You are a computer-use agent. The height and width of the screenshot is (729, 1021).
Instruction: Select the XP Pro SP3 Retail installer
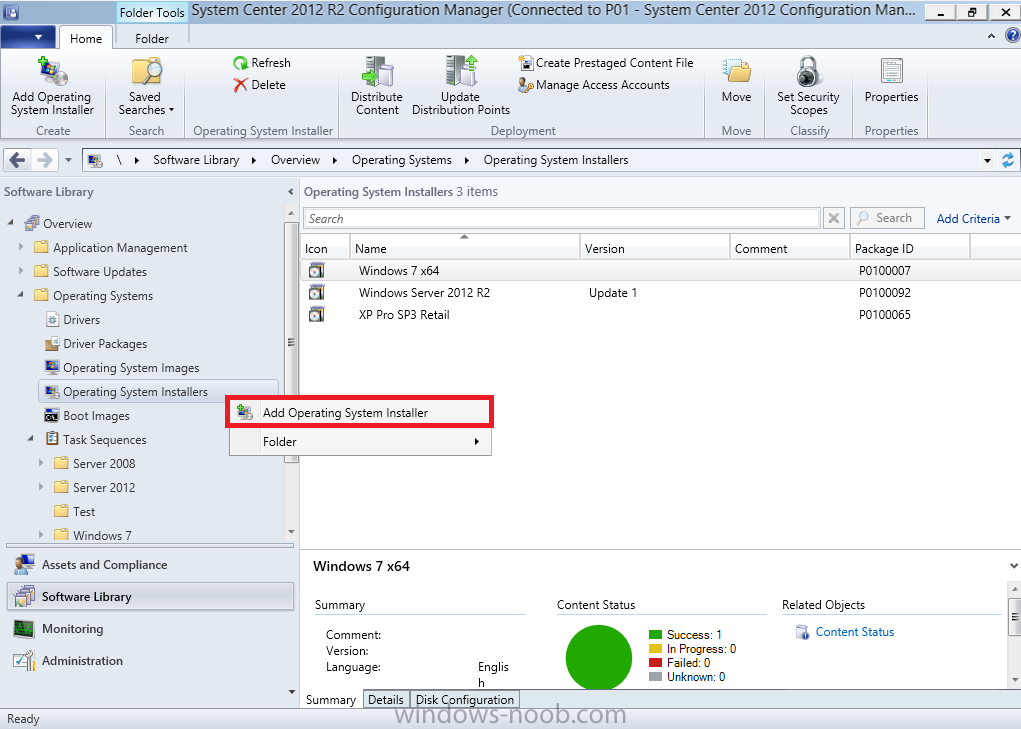(660, 315)
